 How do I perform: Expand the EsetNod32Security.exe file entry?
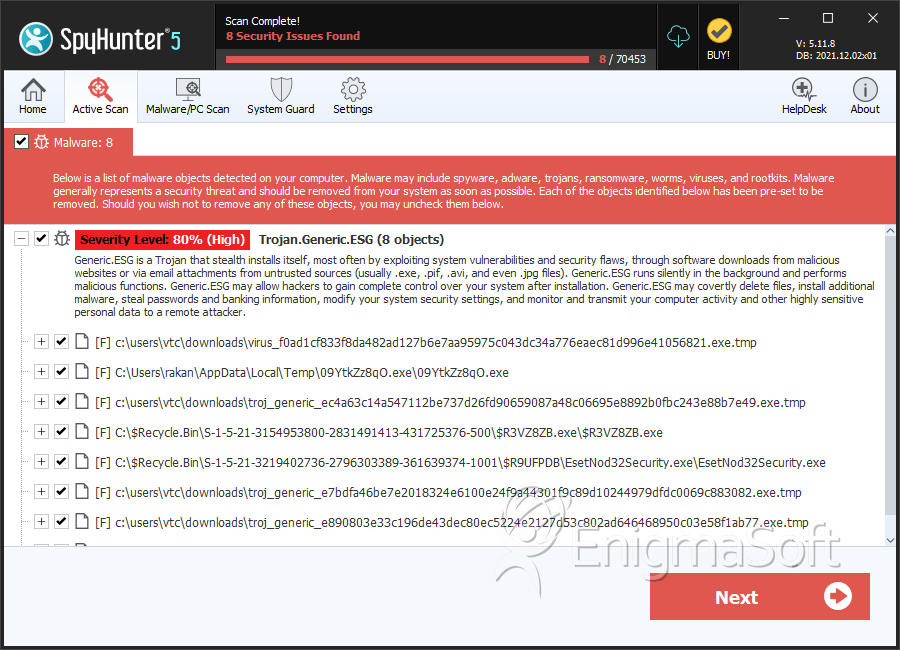(41, 462)
